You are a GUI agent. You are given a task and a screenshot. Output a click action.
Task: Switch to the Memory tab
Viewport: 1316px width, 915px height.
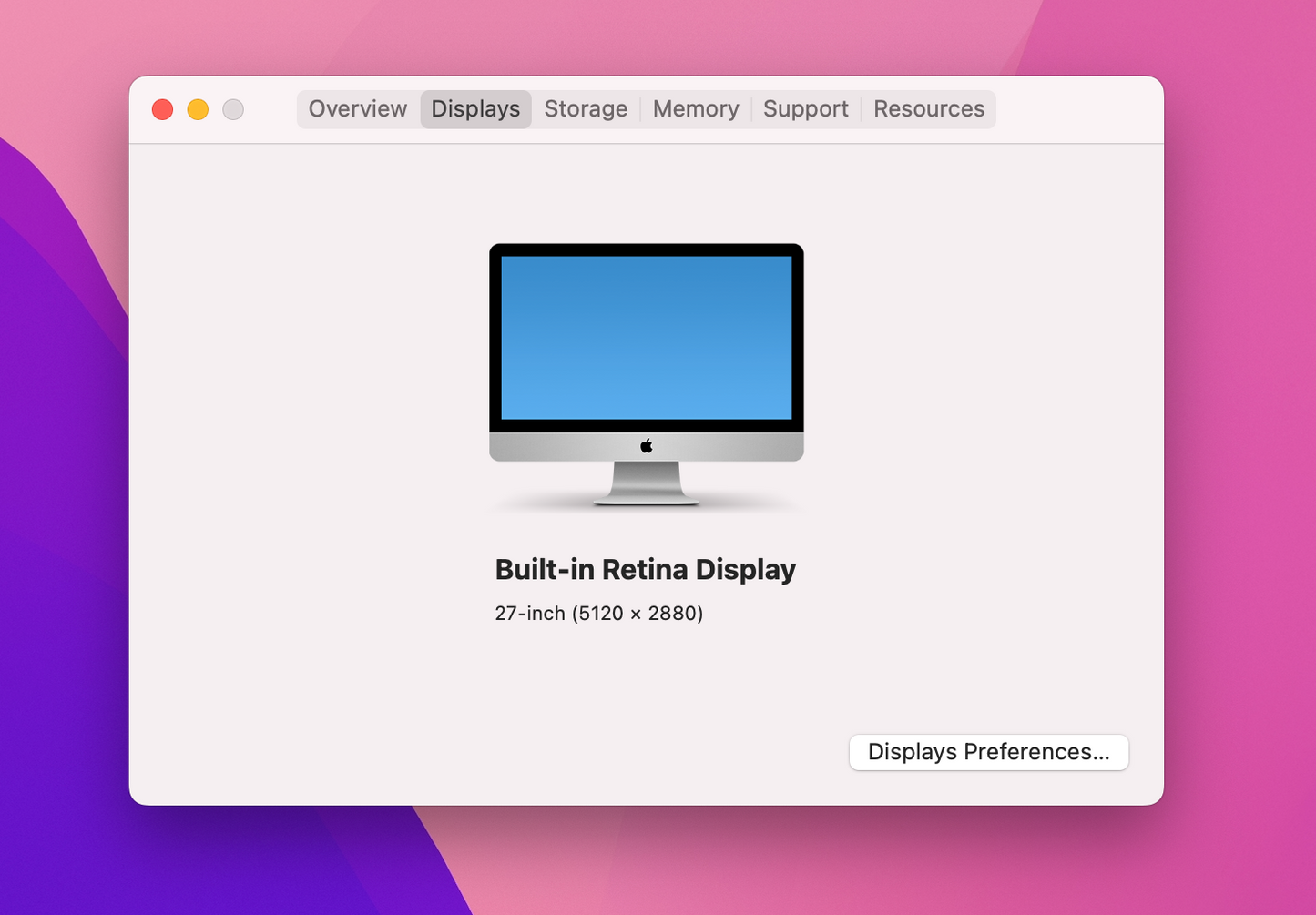click(x=696, y=108)
